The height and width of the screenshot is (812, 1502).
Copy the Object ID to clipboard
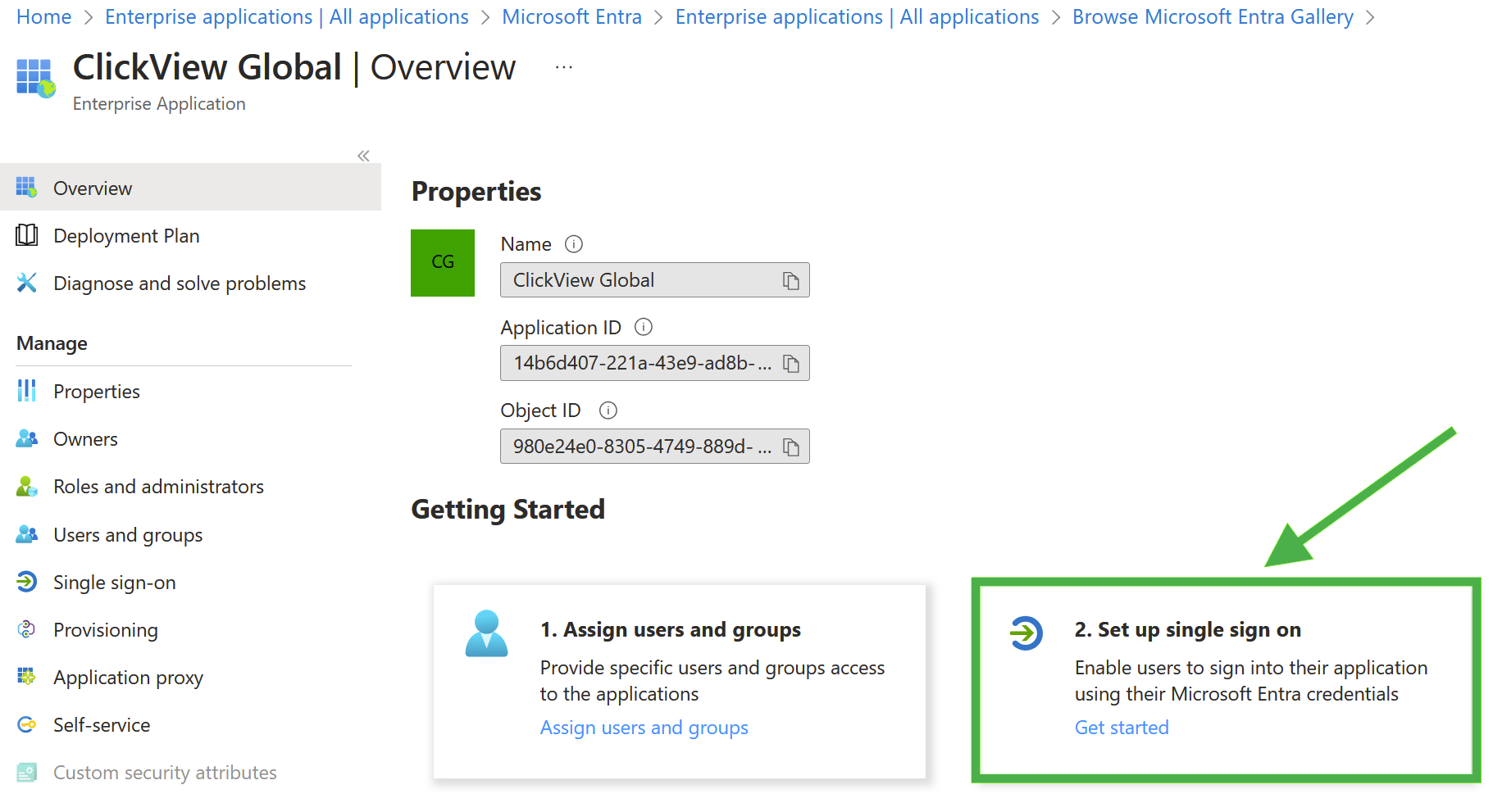(x=790, y=447)
